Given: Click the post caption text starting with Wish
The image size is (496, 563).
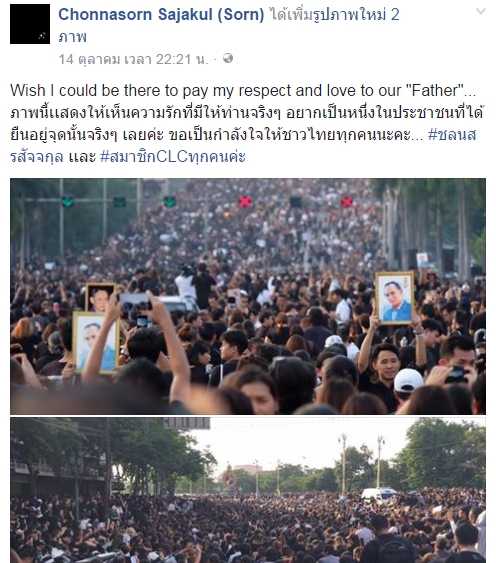Looking at the screenshot, I should (x=247, y=124).
